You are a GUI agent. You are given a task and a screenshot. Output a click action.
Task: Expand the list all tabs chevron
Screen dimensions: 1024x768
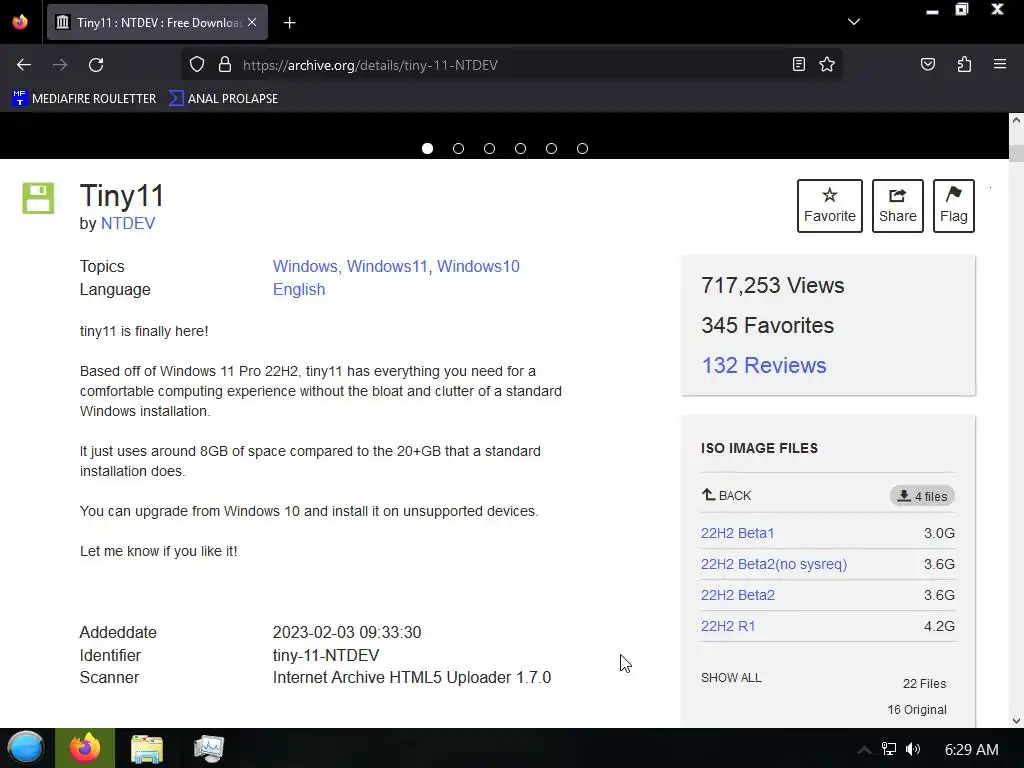[x=854, y=22]
